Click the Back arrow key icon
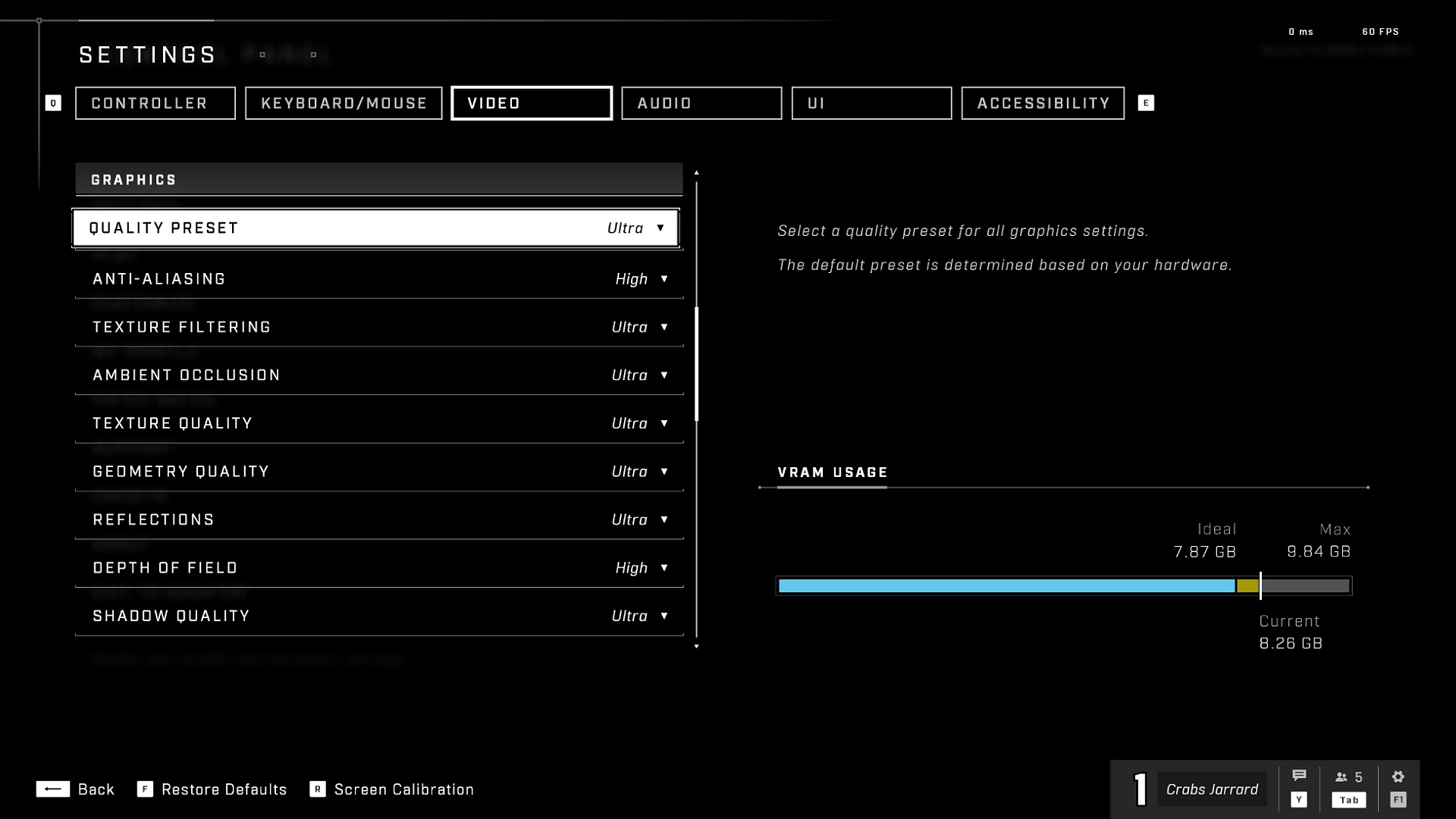Screen dimensions: 1456x819 [x=52, y=789]
